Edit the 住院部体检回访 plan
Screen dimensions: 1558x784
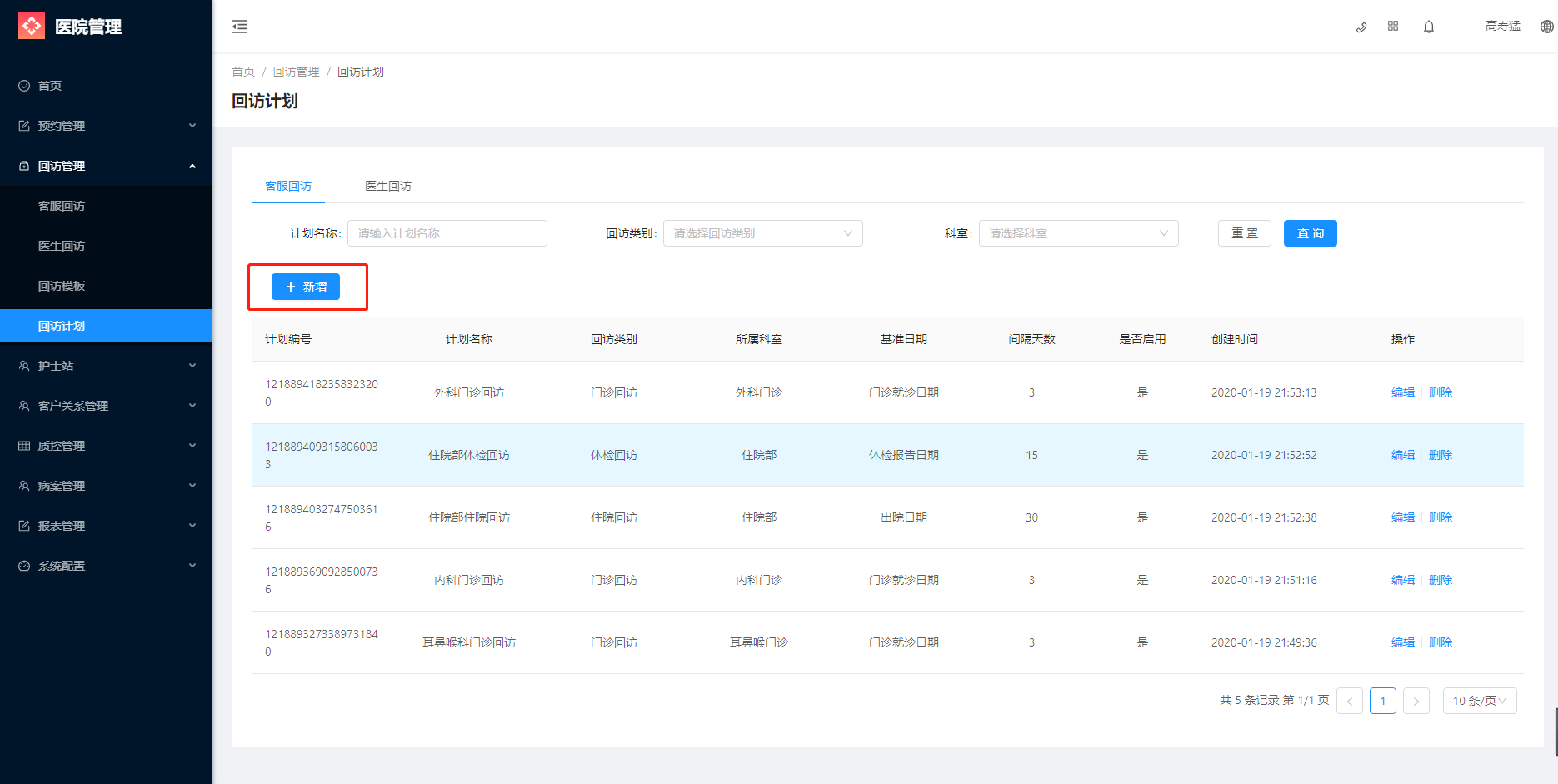click(1403, 455)
